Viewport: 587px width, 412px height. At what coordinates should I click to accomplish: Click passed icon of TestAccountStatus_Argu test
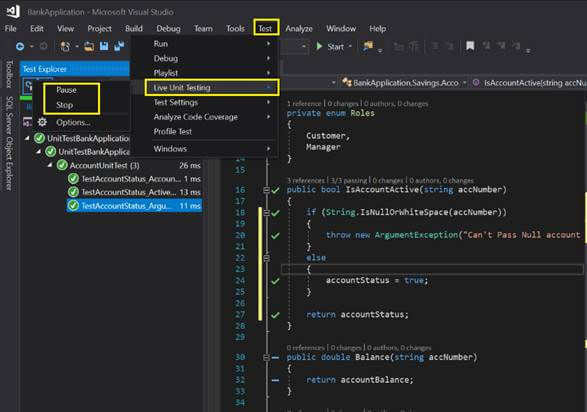73,205
